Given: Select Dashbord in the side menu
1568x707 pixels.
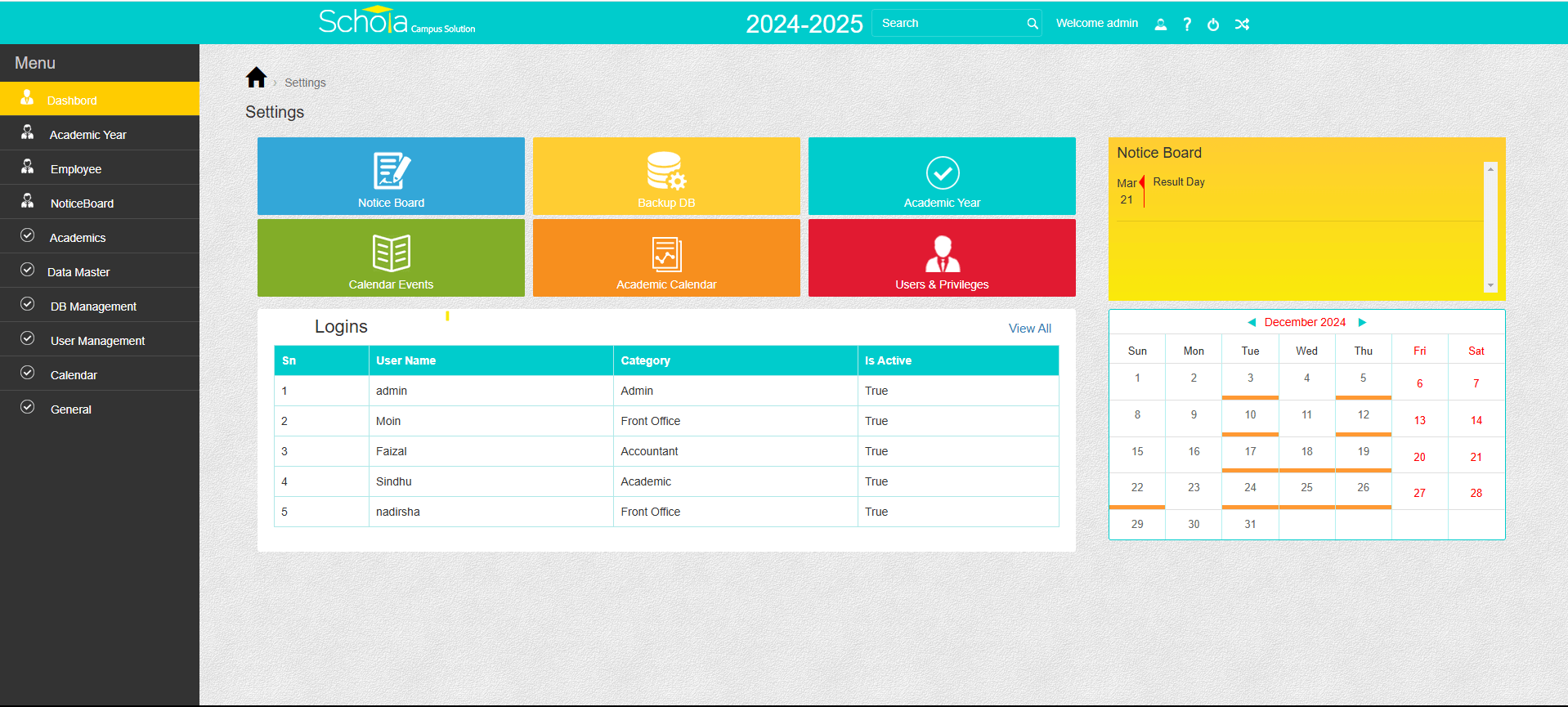Looking at the screenshot, I should (72, 101).
